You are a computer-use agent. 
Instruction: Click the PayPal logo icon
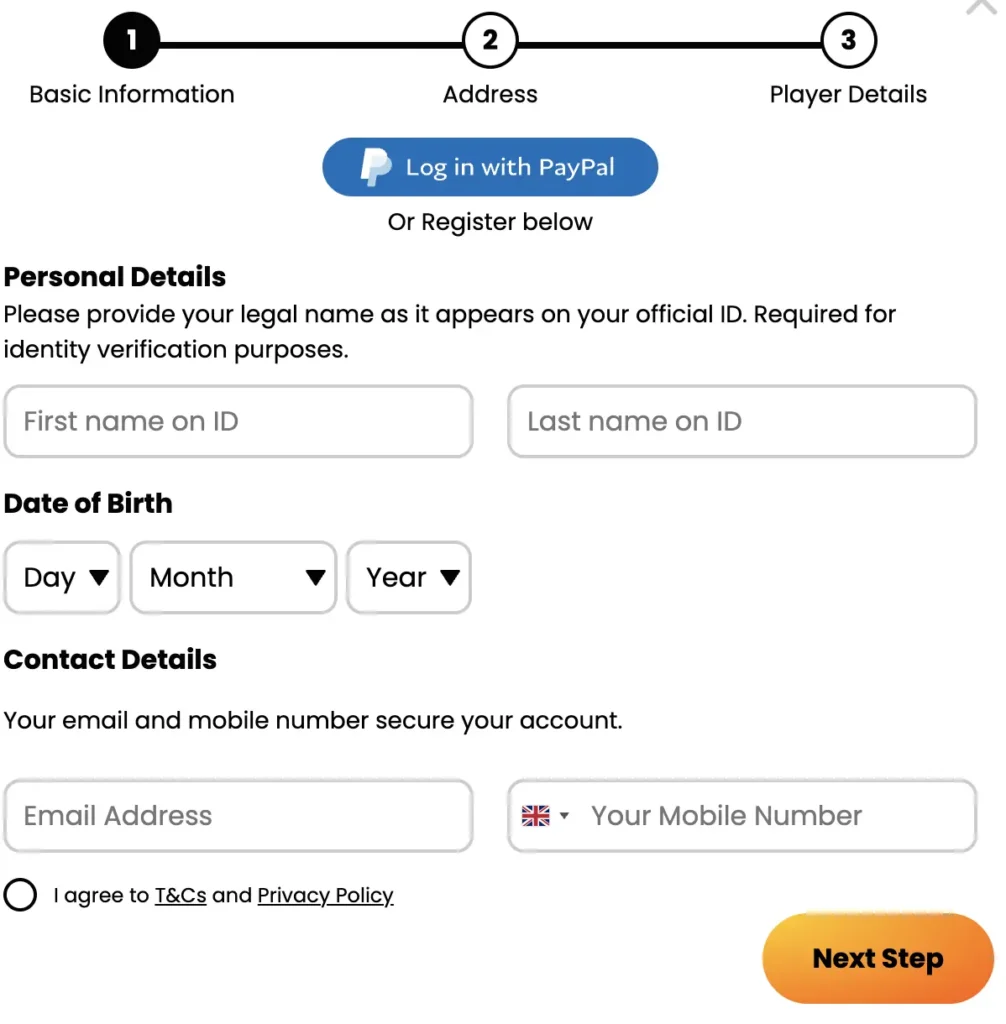pyautogui.click(x=376, y=167)
